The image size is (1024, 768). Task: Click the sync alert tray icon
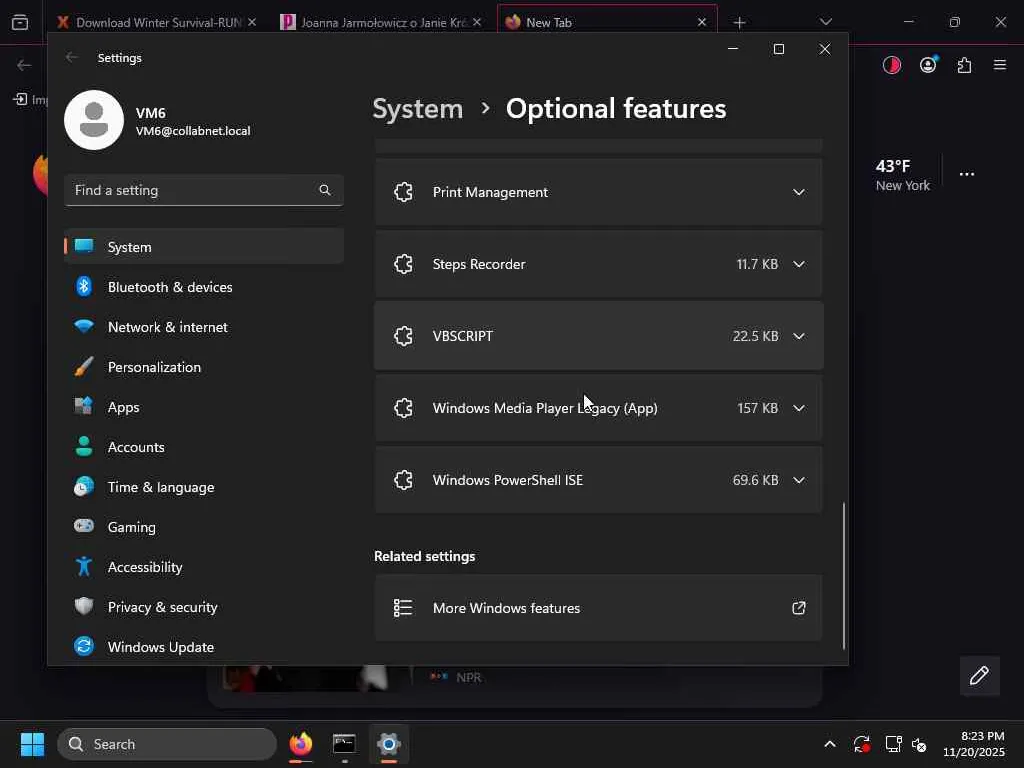point(861,744)
